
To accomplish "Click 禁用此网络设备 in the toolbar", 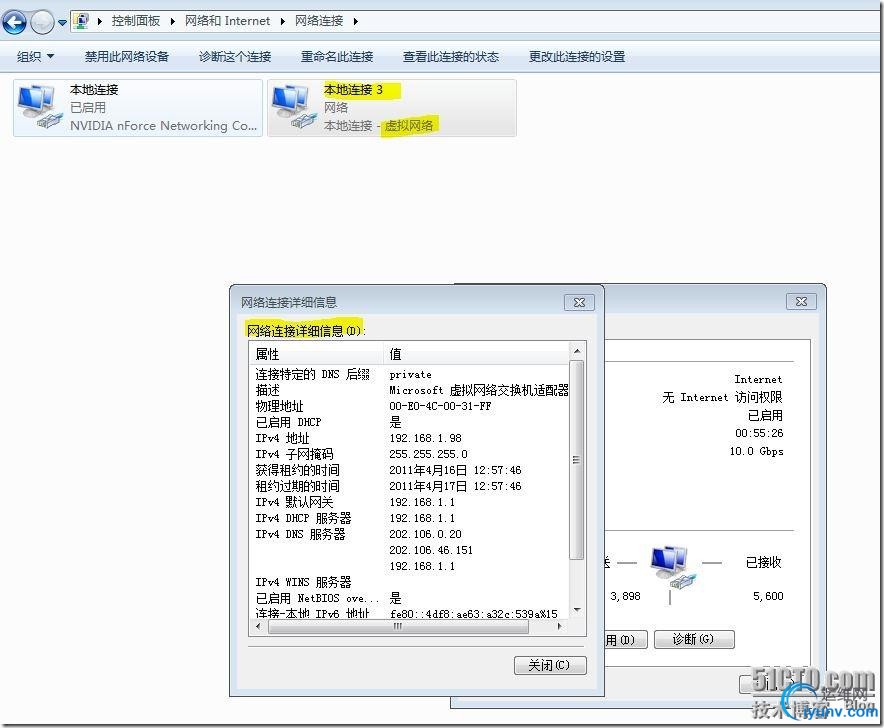I will [127, 56].
